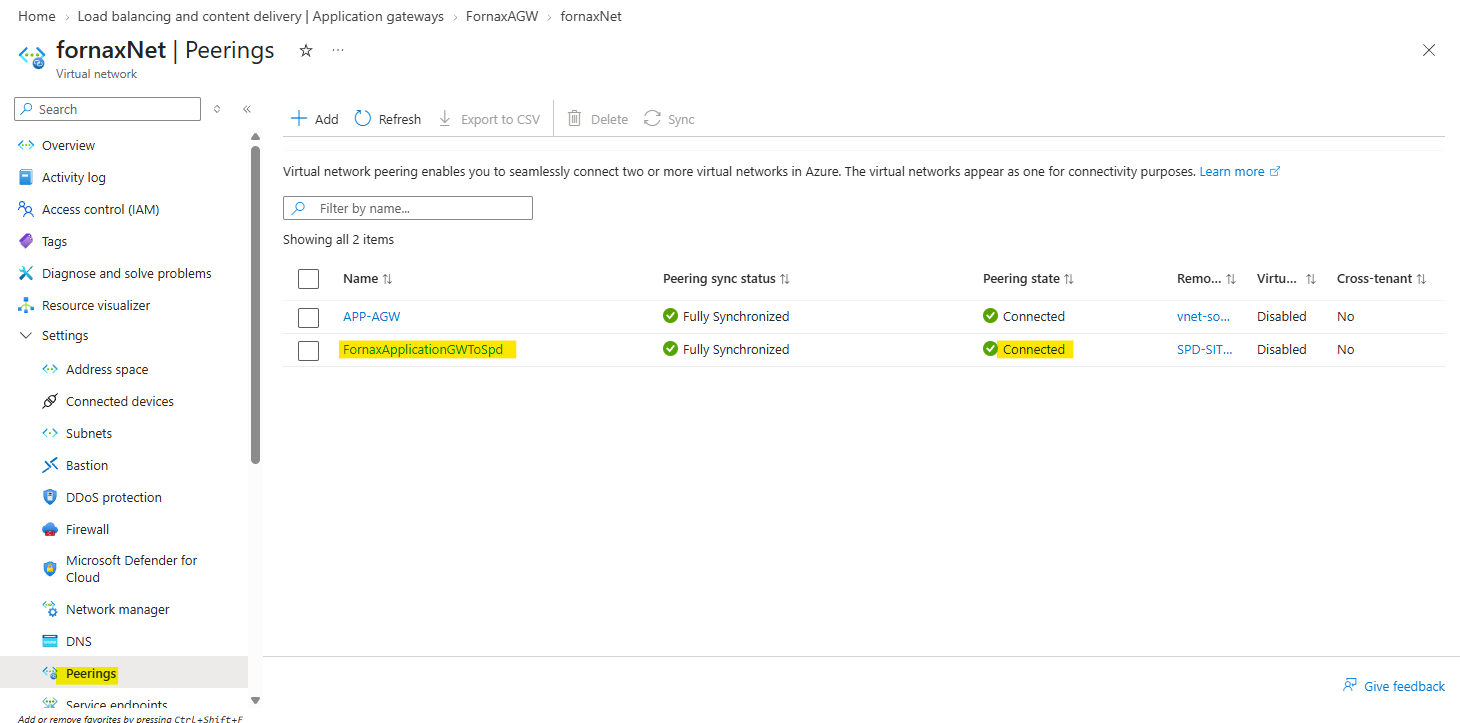Click the Bastion icon in sidebar
This screenshot has height=723, width=1460.
click(x=50, y=465)
